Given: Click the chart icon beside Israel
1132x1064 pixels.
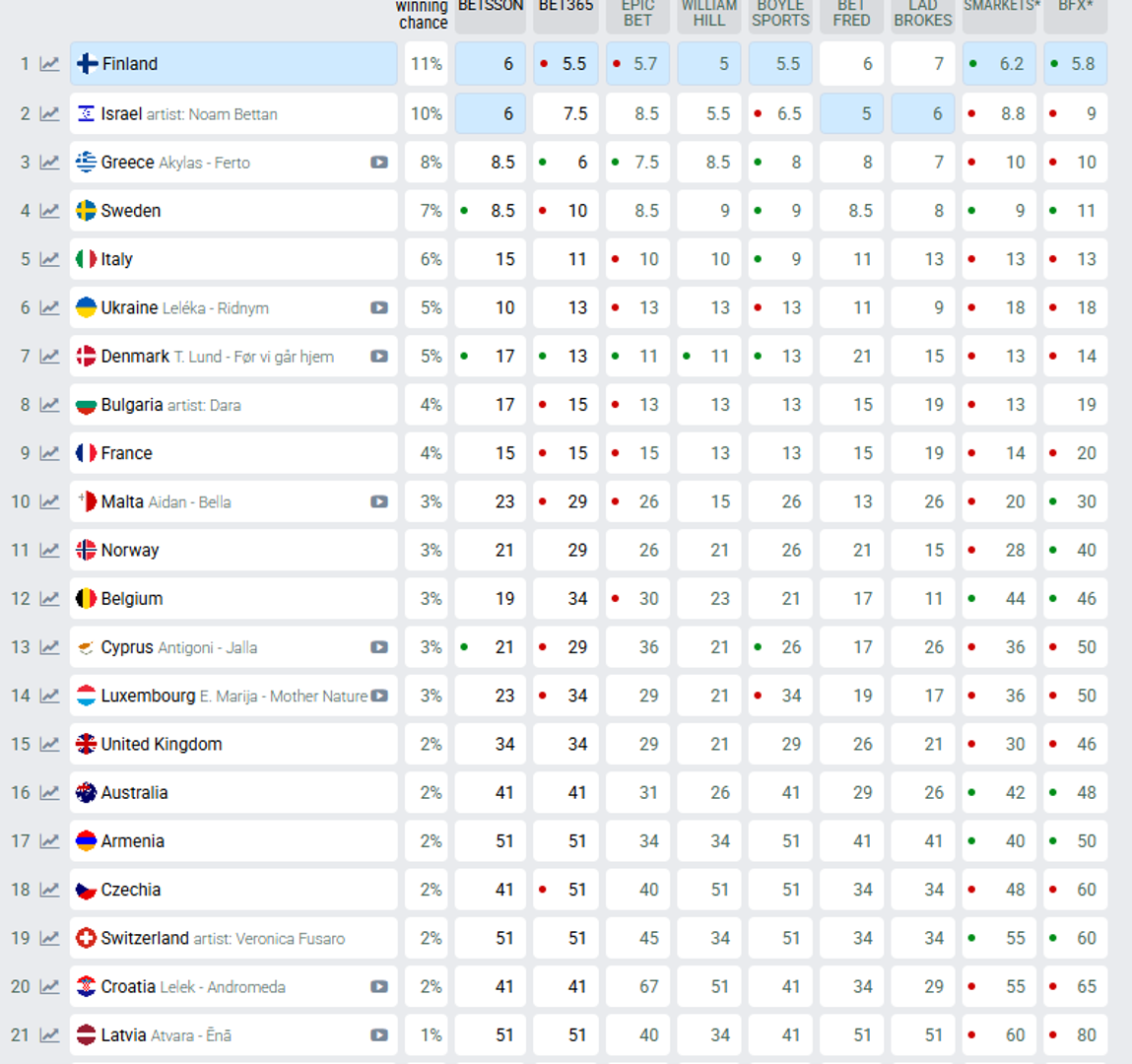Looking at the screenshot, I should [x=49, y=113].
